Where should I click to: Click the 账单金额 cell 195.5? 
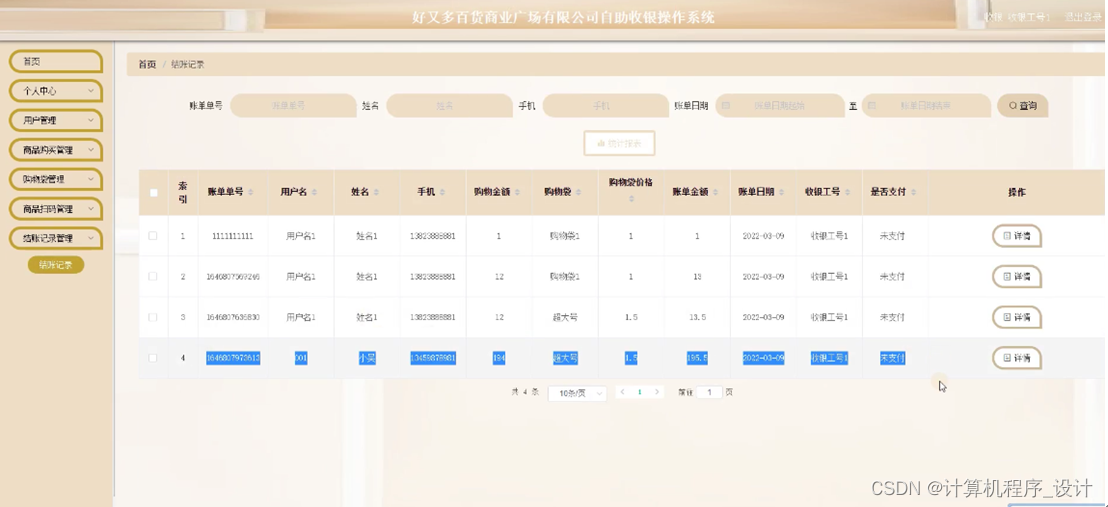click(x=697, y=359)
